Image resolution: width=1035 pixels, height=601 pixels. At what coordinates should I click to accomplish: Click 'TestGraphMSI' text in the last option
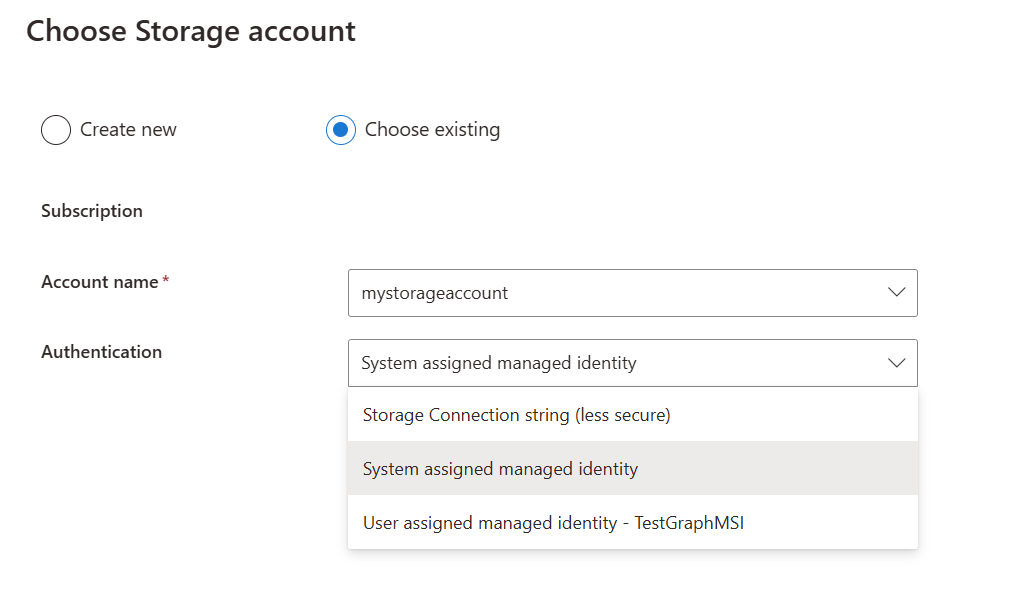689,523
